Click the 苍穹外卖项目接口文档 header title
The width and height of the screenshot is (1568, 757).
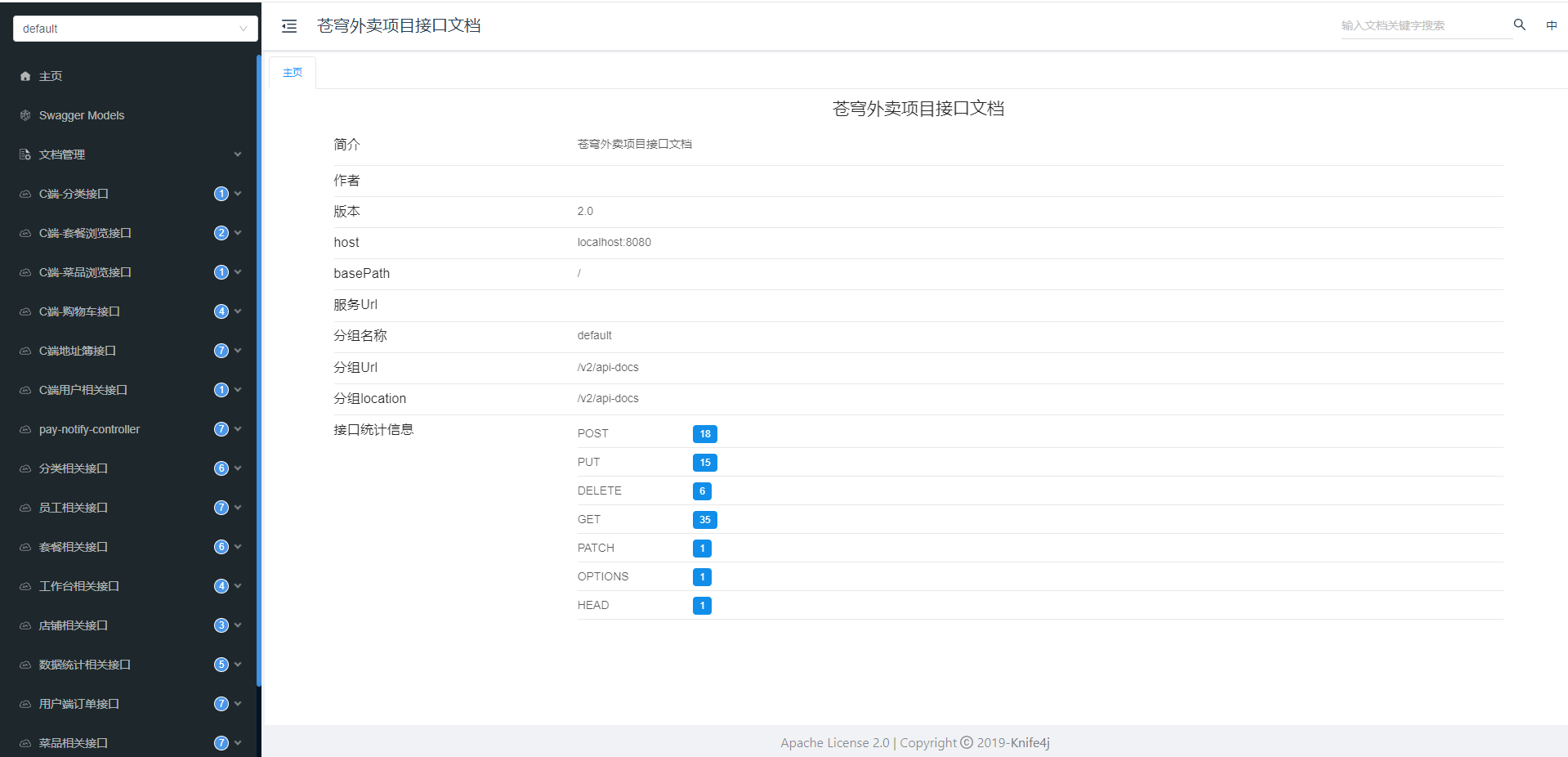(399, 26)
